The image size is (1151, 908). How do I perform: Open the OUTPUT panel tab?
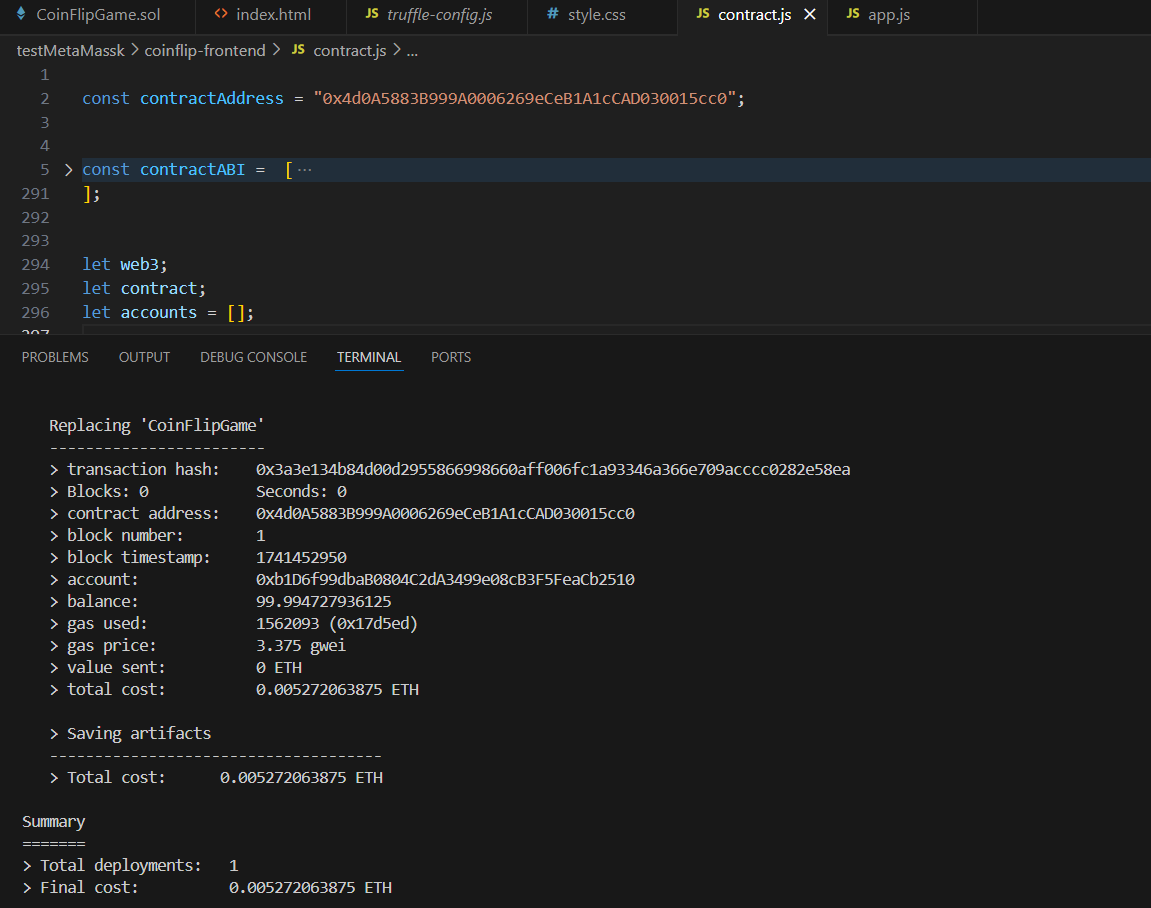pos(144,357)
